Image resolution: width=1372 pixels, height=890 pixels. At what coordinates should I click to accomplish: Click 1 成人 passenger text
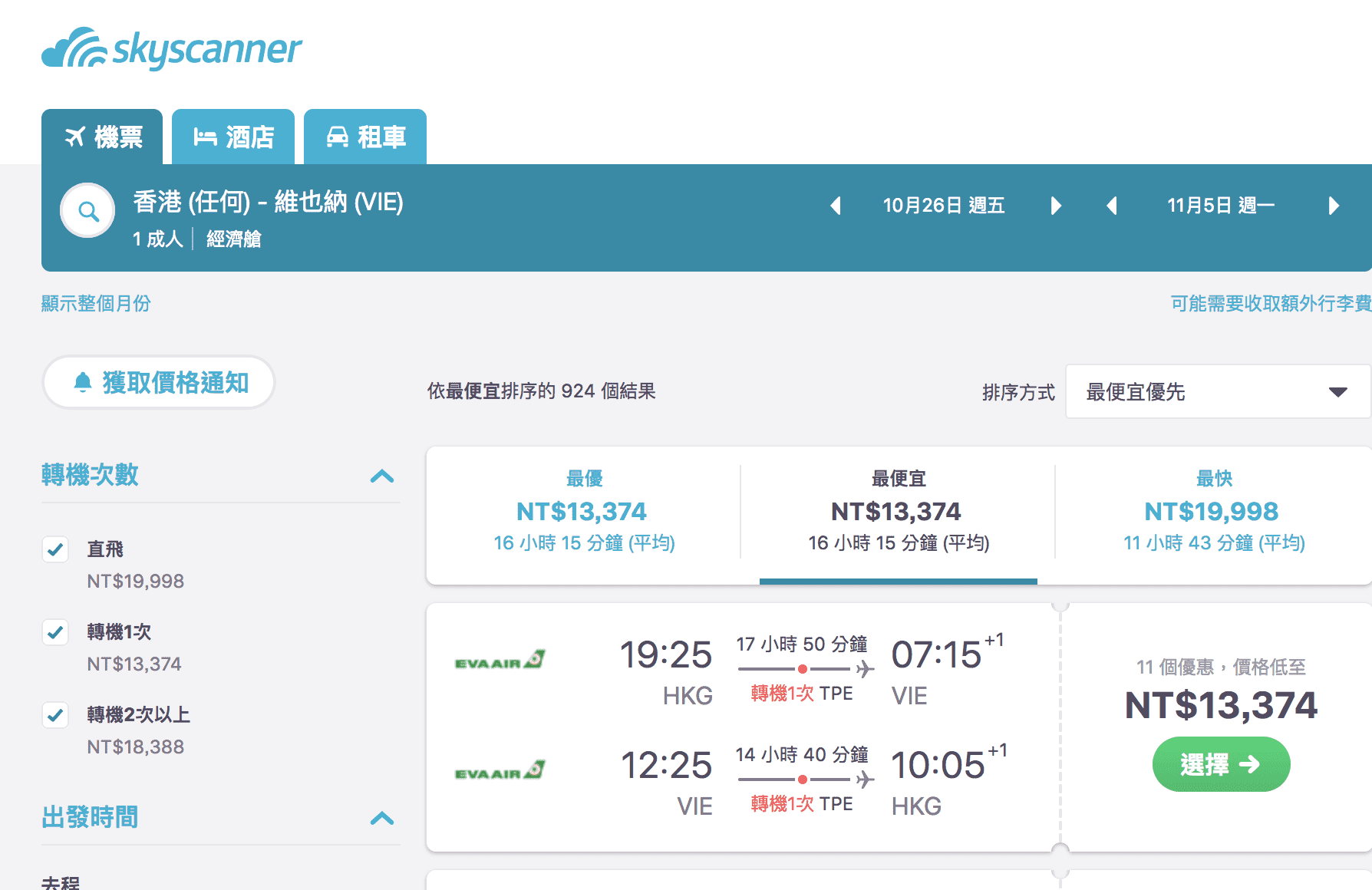[157, 239]
